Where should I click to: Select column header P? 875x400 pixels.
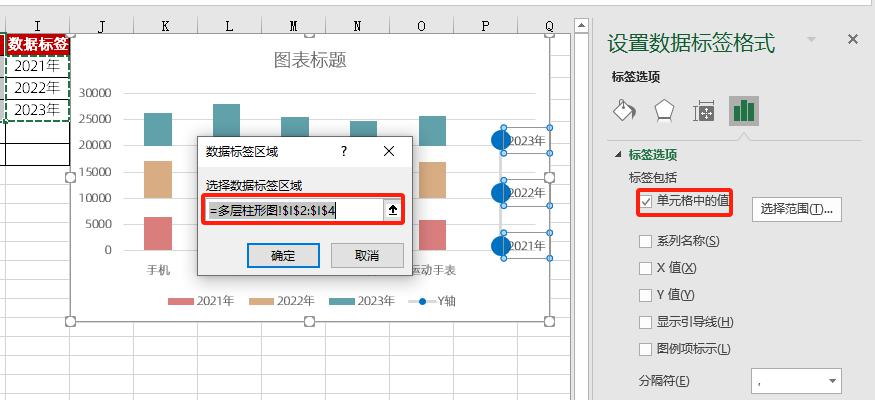(x=485, y=26)
